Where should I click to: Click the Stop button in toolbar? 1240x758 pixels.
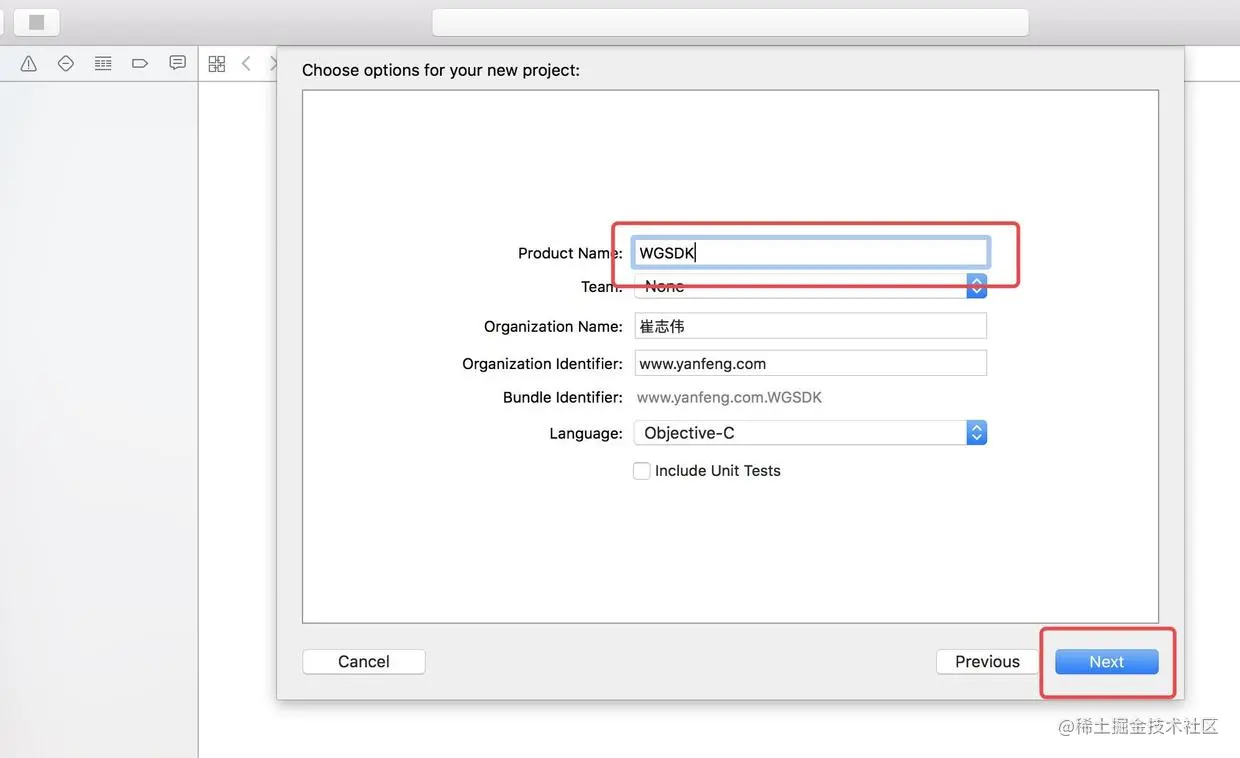[37, 22]
